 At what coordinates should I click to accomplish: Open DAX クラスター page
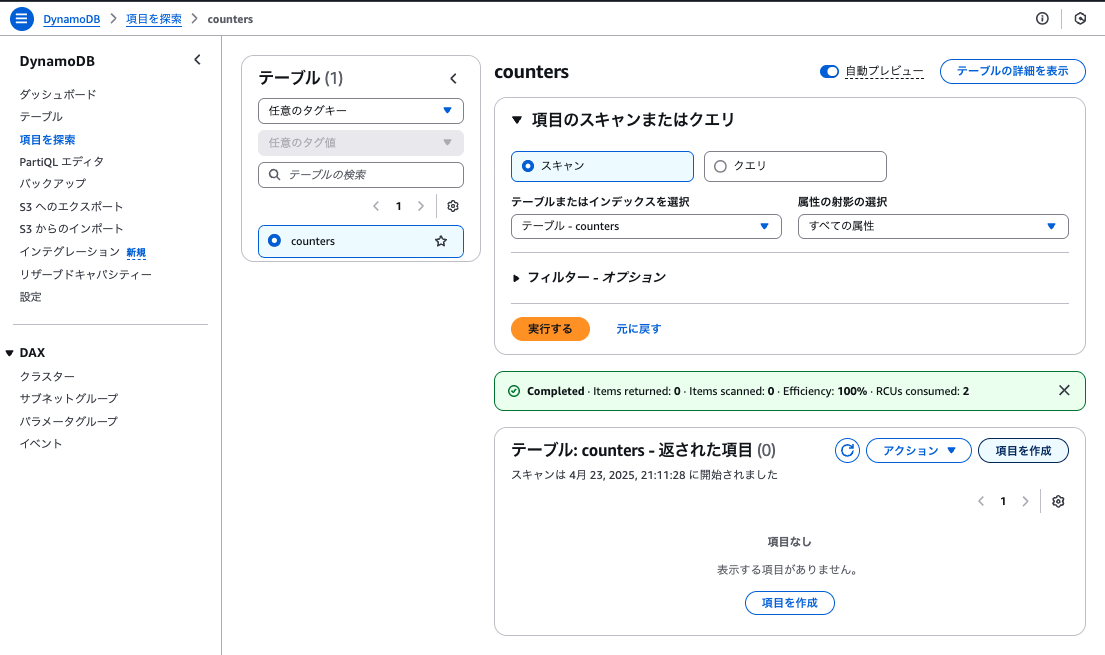coord(47,377)
